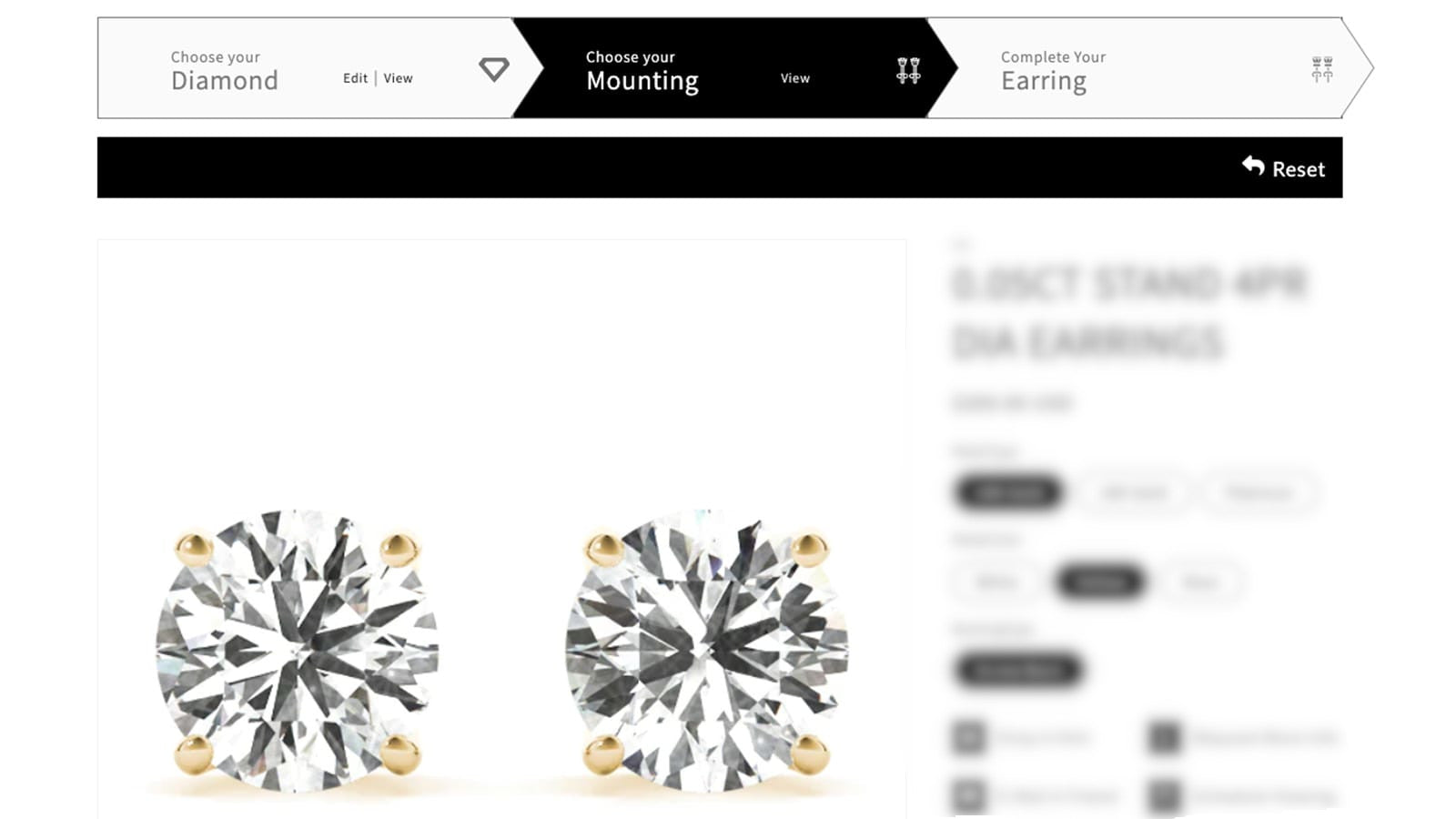The height and width of the screenshot is (819, 1456).
Task: Click the curved arrow icon beside Reset
Action: point(1254,167)
